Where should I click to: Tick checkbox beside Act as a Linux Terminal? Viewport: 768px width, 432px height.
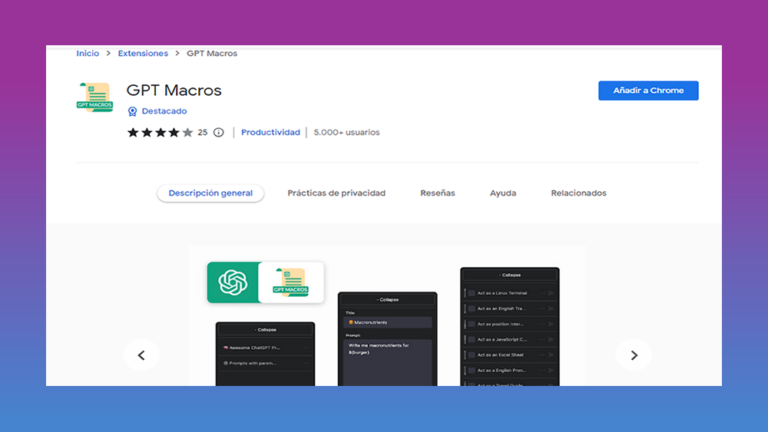pos(472,293)
